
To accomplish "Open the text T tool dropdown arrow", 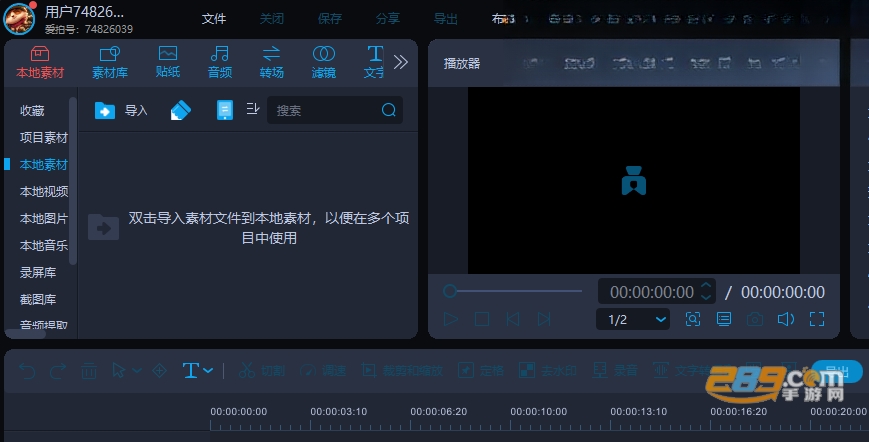I will click(x=208, y=371).
